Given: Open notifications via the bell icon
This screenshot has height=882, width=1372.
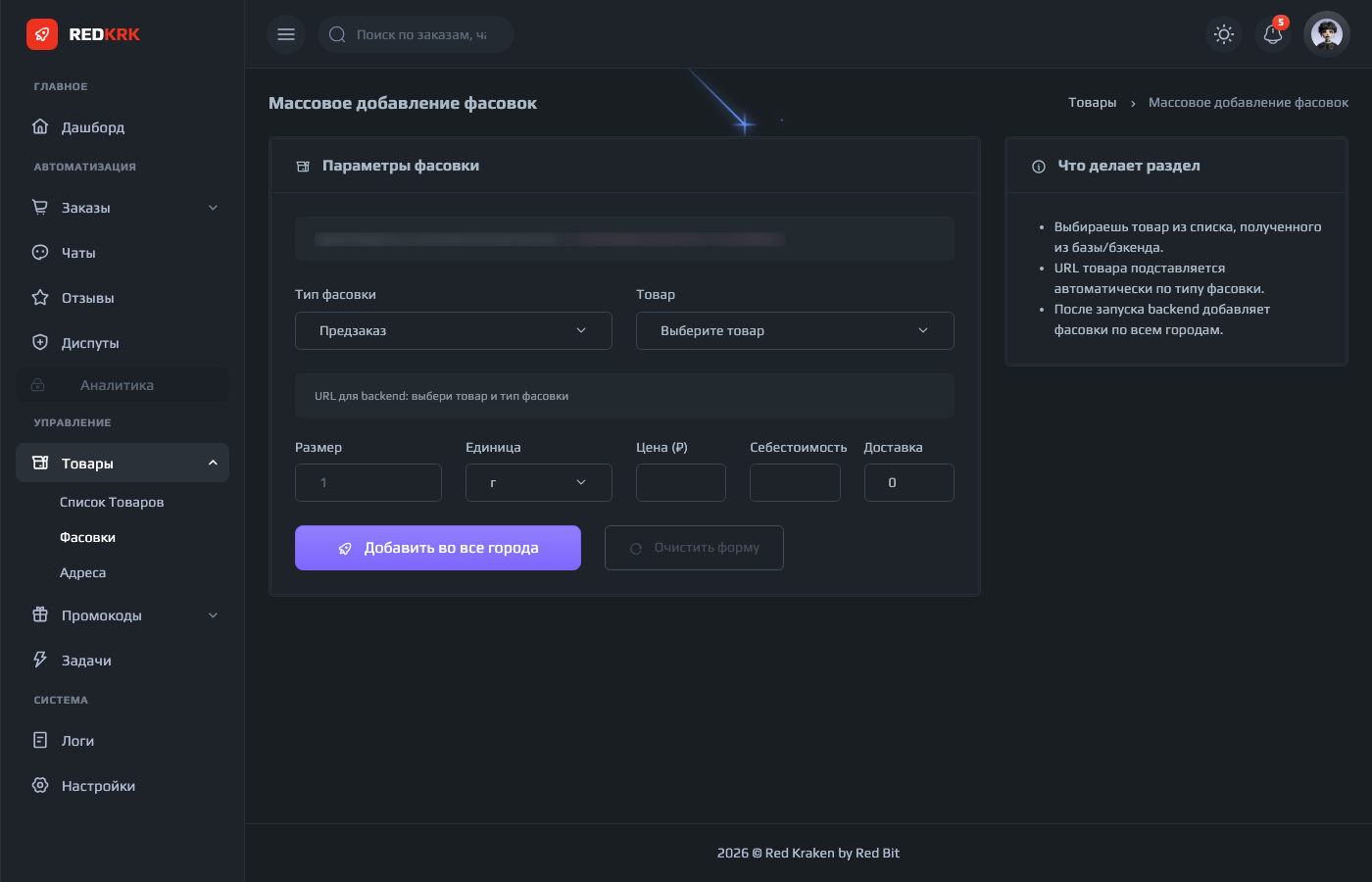Looking at the screenshot, I should tap(1273, 34).
